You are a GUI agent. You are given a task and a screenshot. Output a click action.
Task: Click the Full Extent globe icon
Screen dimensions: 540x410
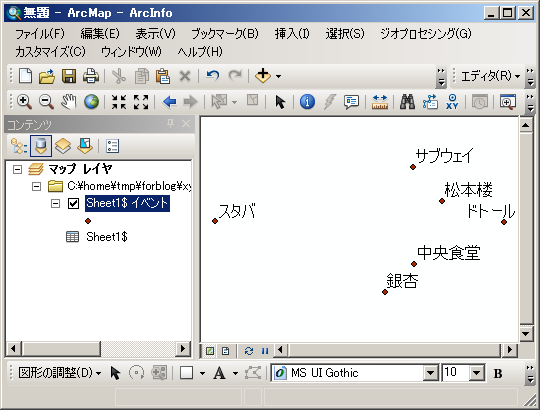(x=91, y=102)
